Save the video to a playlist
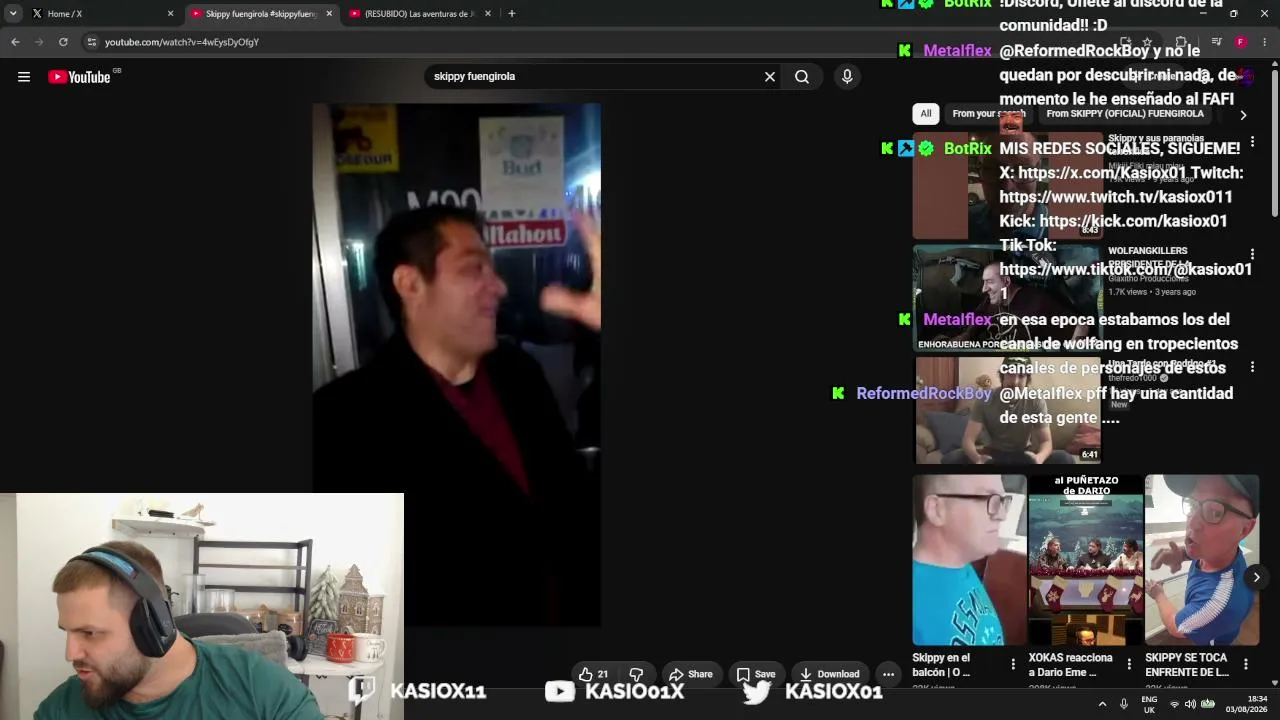Screen dimensions: 1280x720 coord(756,674)
